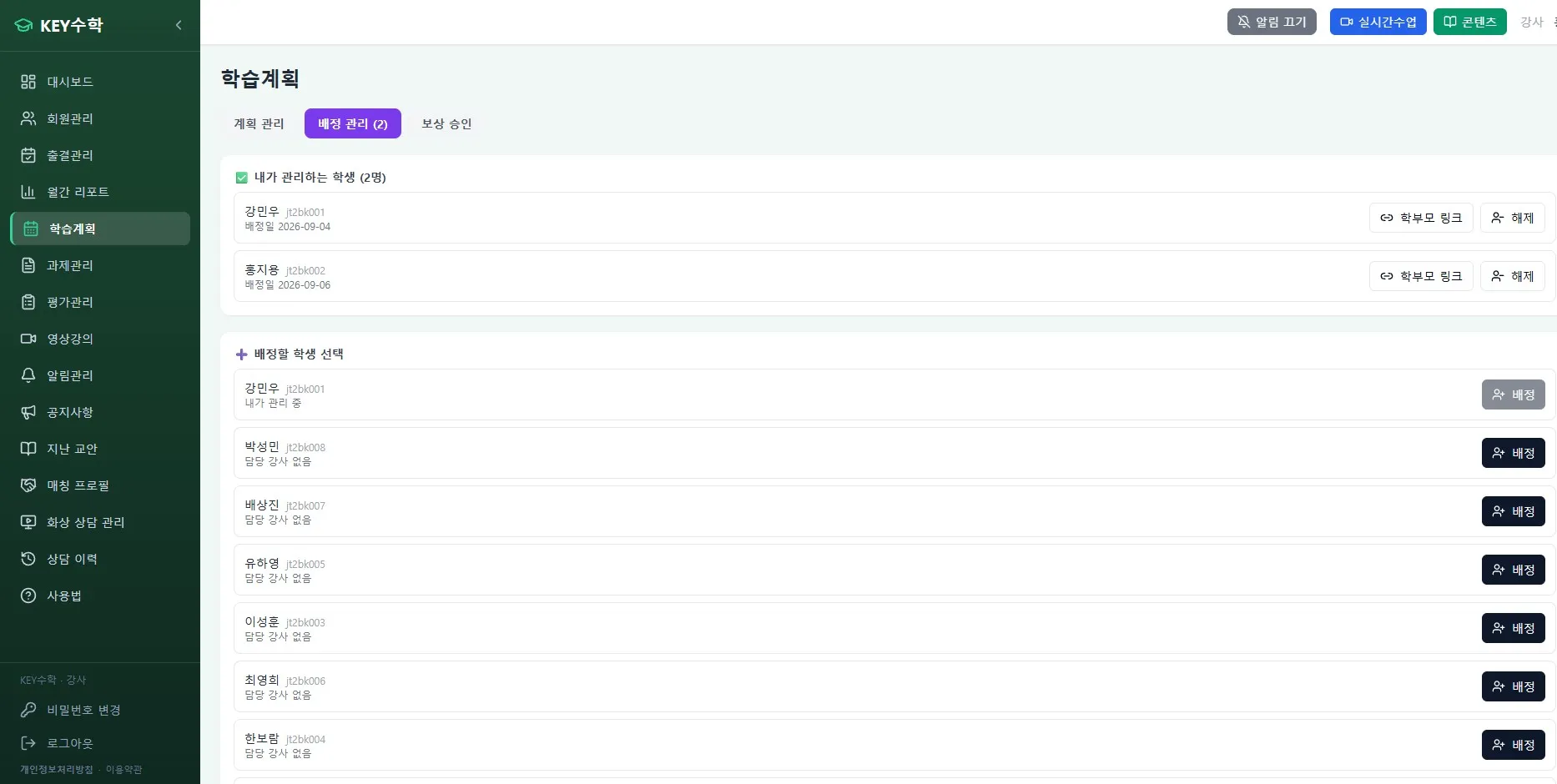Open the 공지사항 megaphone icon
This screenshot has height=784, width=1557.
click(28, 412)
